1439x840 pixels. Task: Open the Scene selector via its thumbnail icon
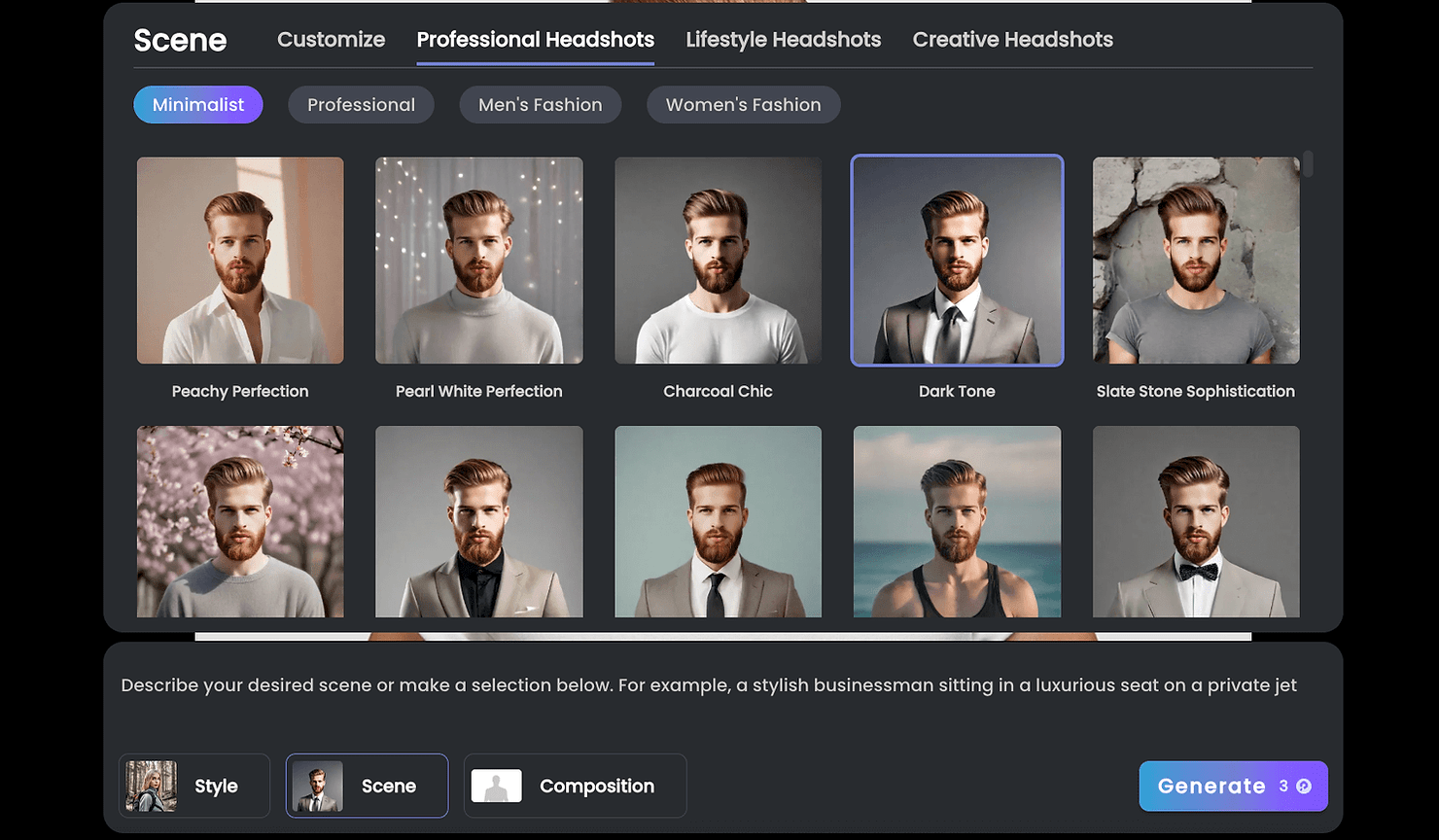316,786
